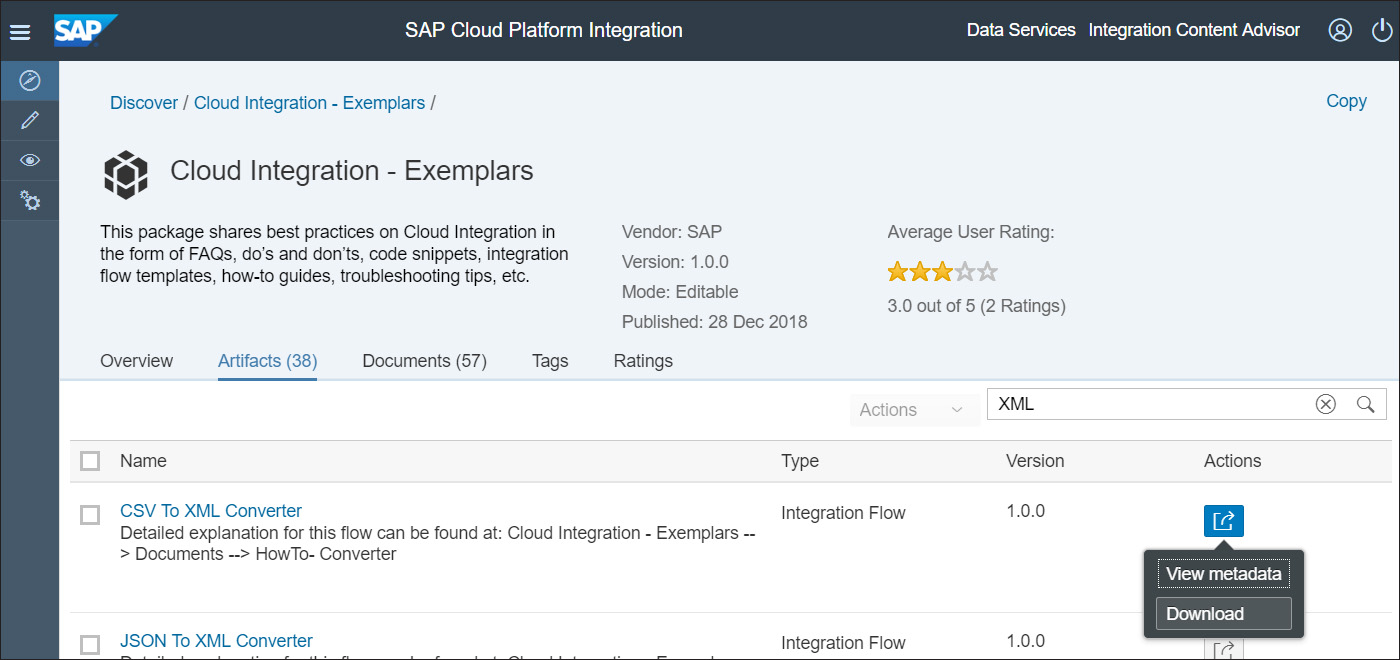Image resolution: width=1400 pixels, height=660 pixels.
Task: Click the actions icon for JSON To XML Converter
Action: (1224, 650)
